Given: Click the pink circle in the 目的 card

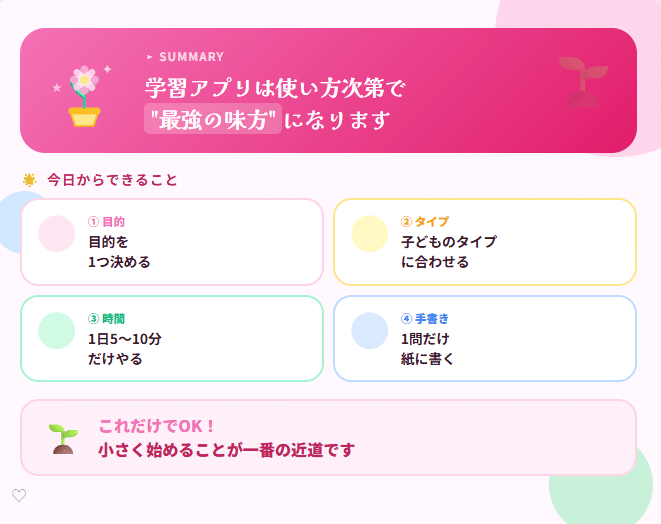Looking at the screenshot, I should coord(57,234).
